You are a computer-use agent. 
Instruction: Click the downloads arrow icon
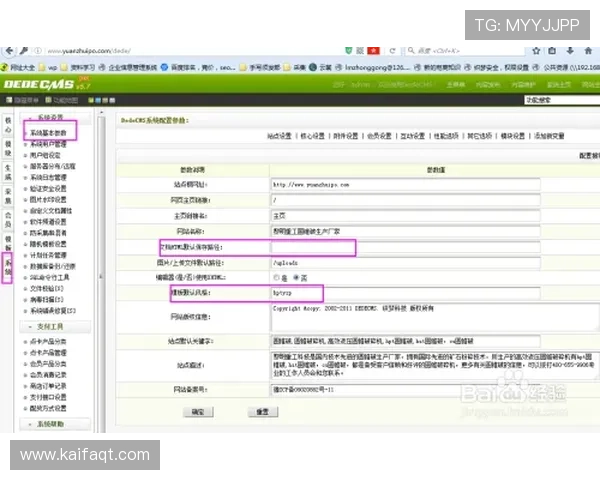(x=570, y=51)
